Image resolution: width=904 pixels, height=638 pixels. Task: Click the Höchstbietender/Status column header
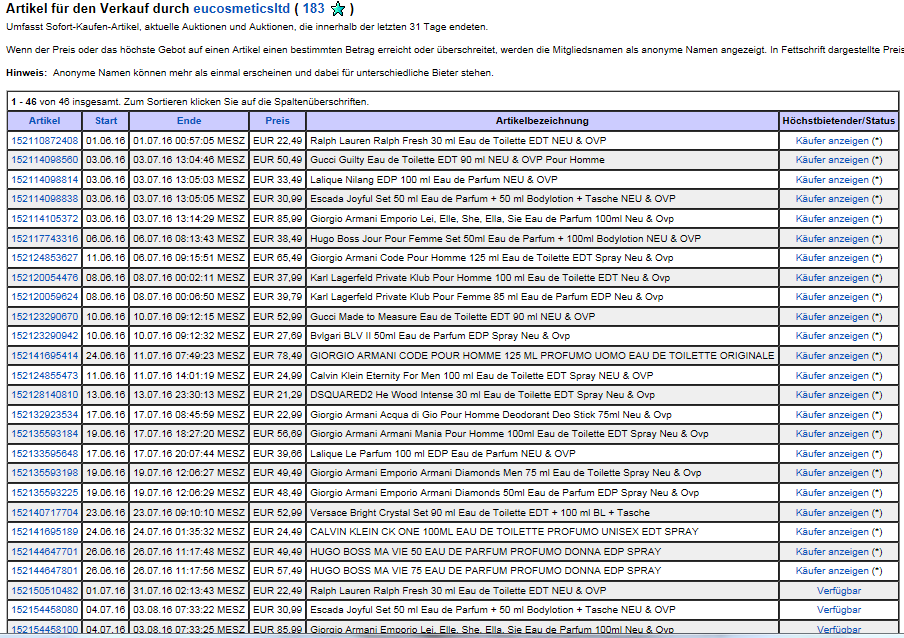[838, 120]
